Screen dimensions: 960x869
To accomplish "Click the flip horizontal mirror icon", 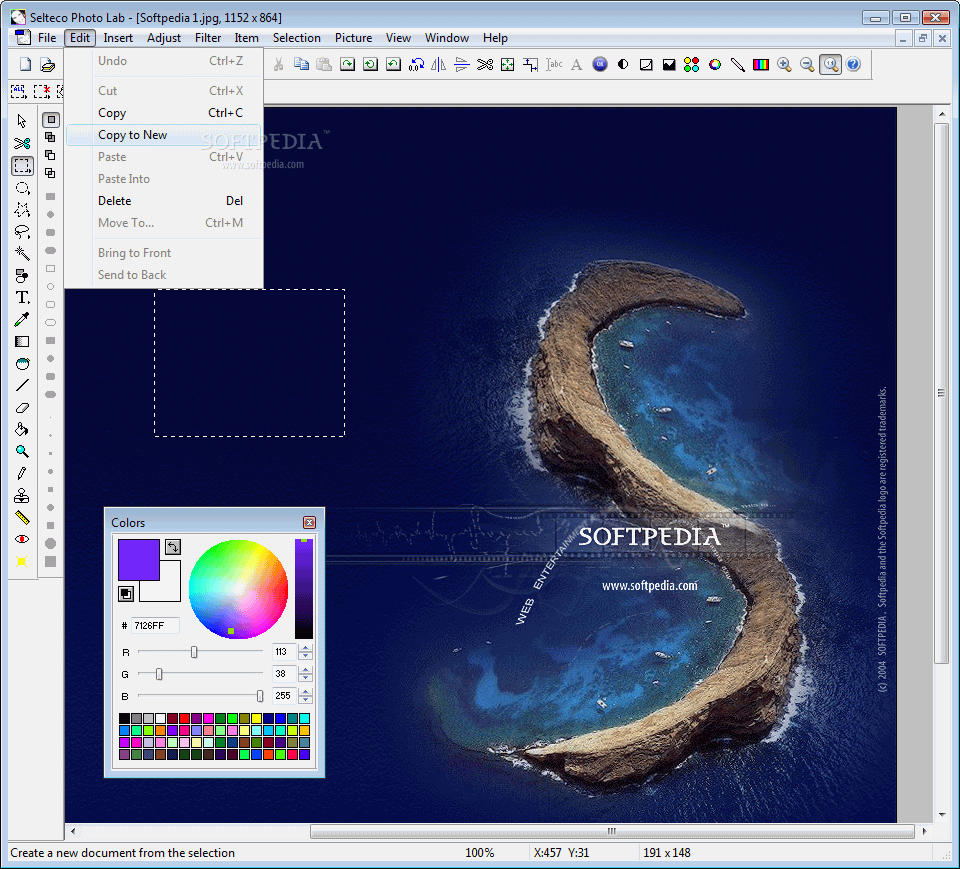I will click(439, 64).
